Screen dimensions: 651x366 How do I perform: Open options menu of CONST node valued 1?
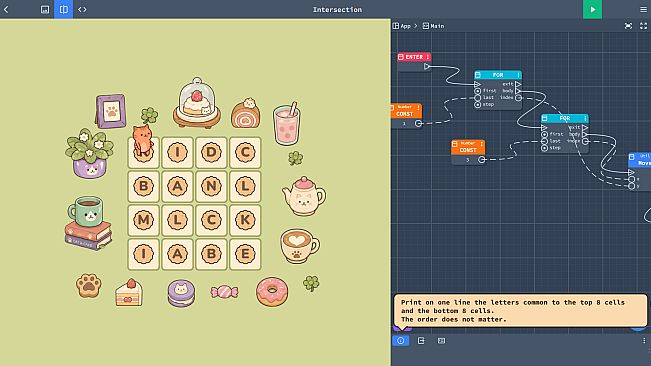418,108
